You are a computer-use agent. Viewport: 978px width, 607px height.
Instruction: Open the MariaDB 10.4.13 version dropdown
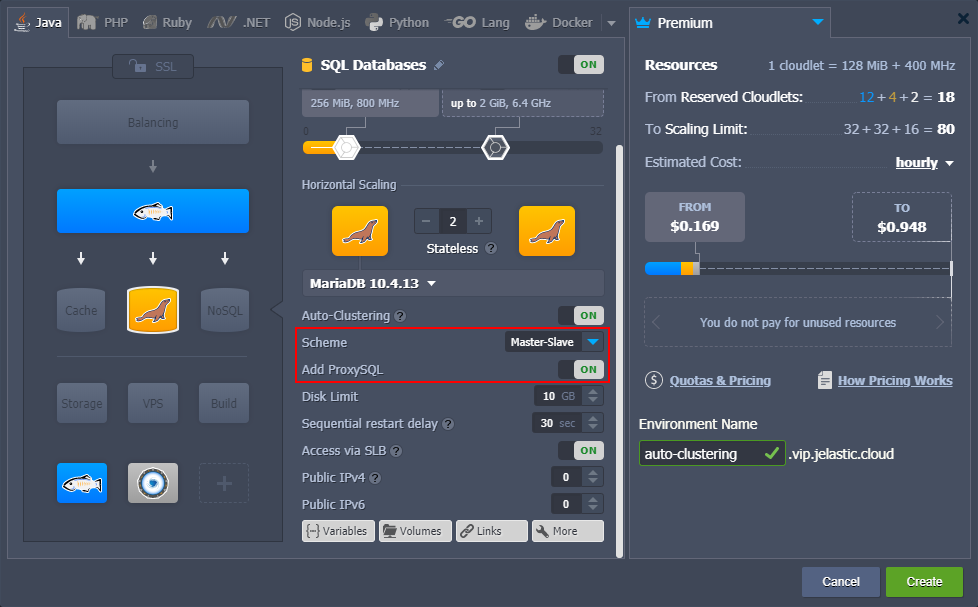(453, 283)
